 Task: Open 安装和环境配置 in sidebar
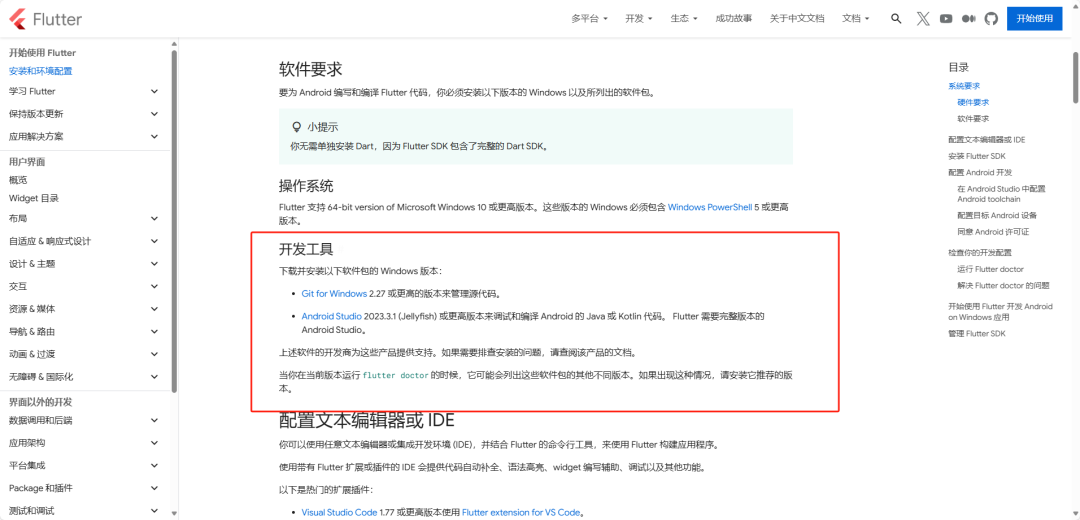pos(41,71)
